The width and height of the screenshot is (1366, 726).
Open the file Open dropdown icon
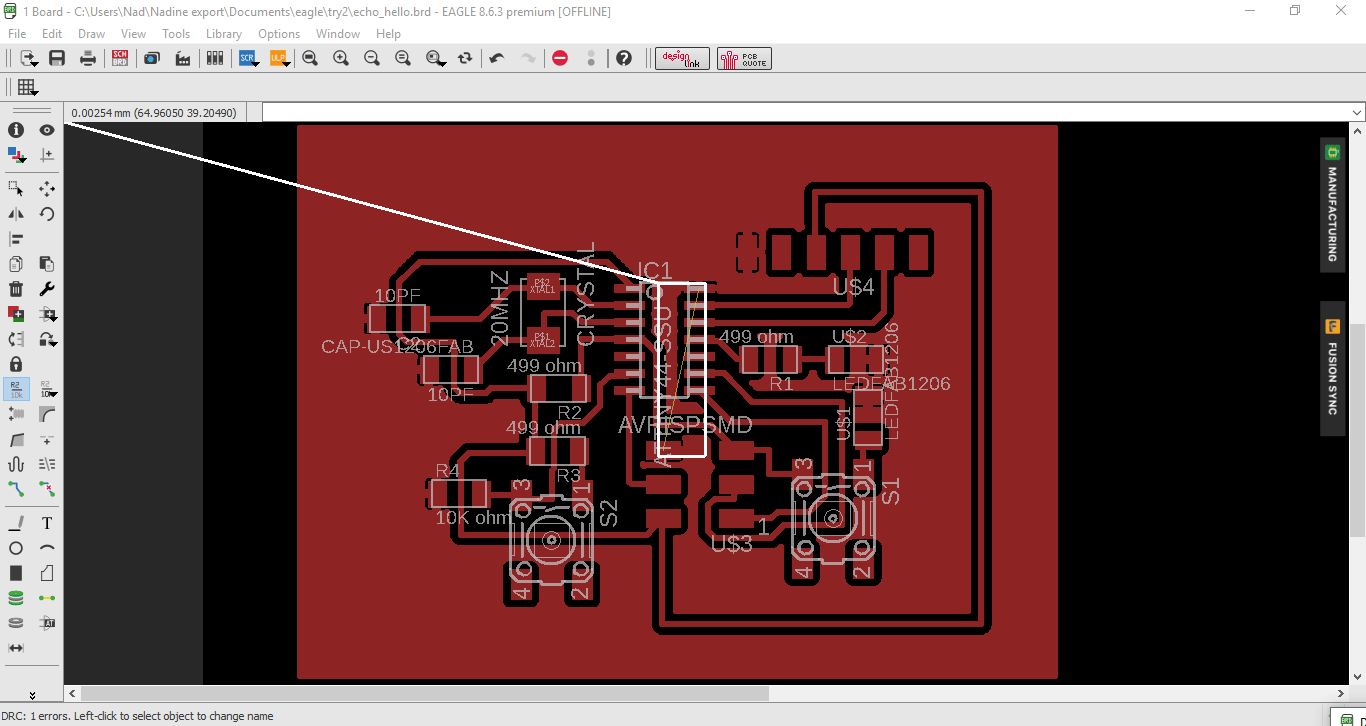click(28, 58)
